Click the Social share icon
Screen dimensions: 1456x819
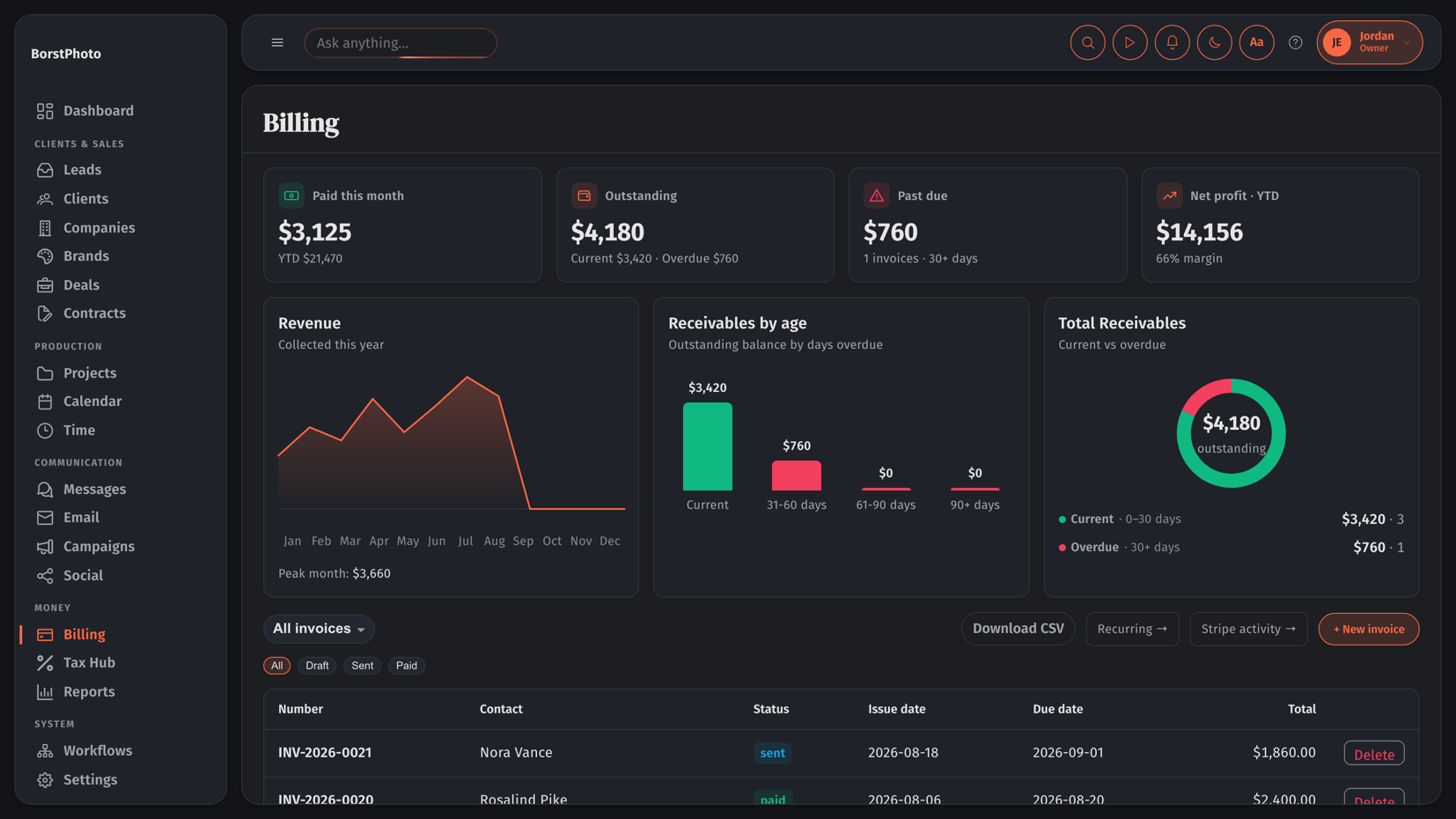pyautogui.click(x=45, y=576)
